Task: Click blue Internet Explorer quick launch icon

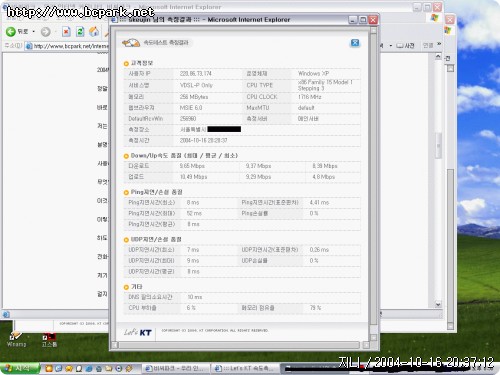Action: (89, 369)
